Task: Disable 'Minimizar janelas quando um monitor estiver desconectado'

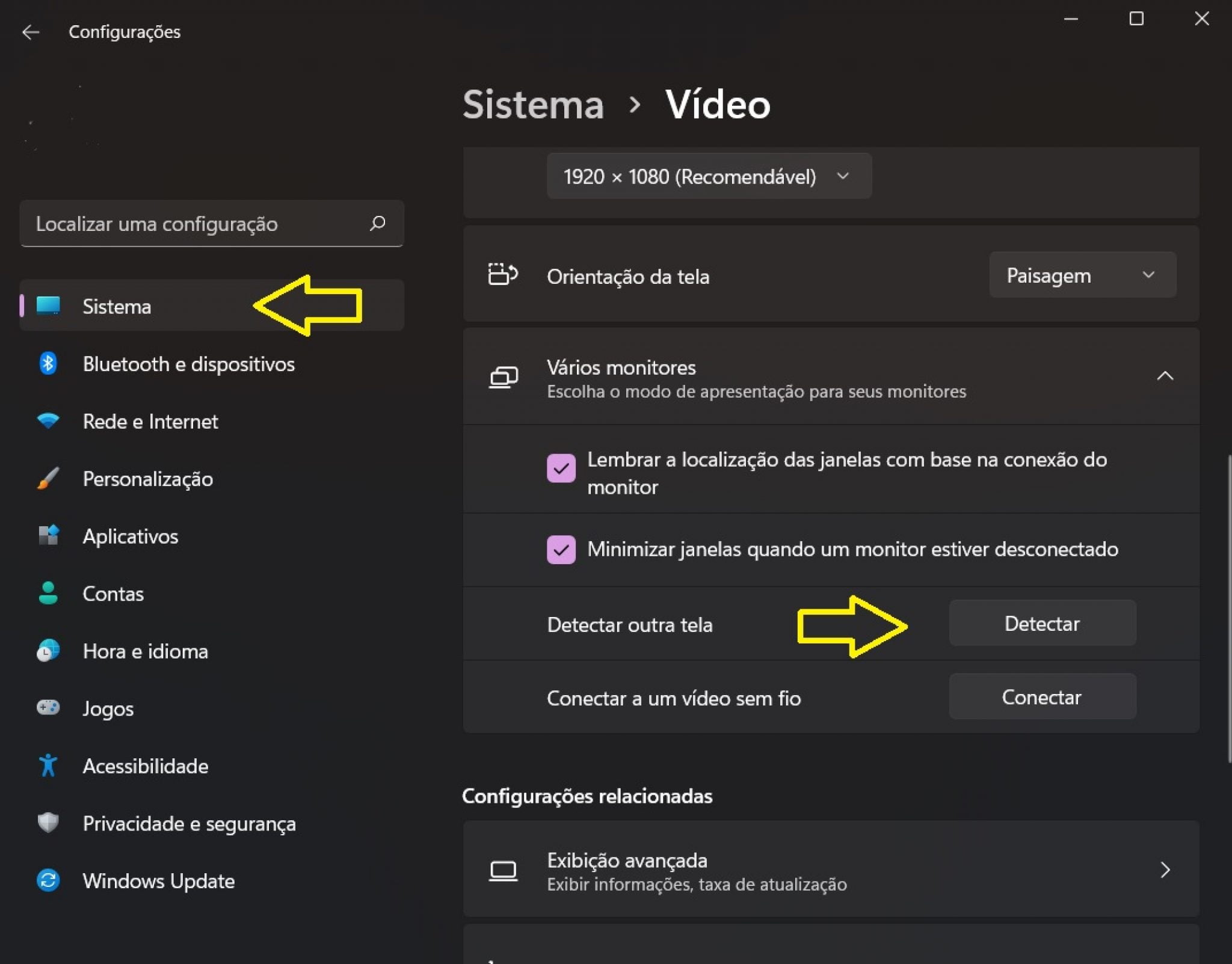Action: (x=561, y=549)
